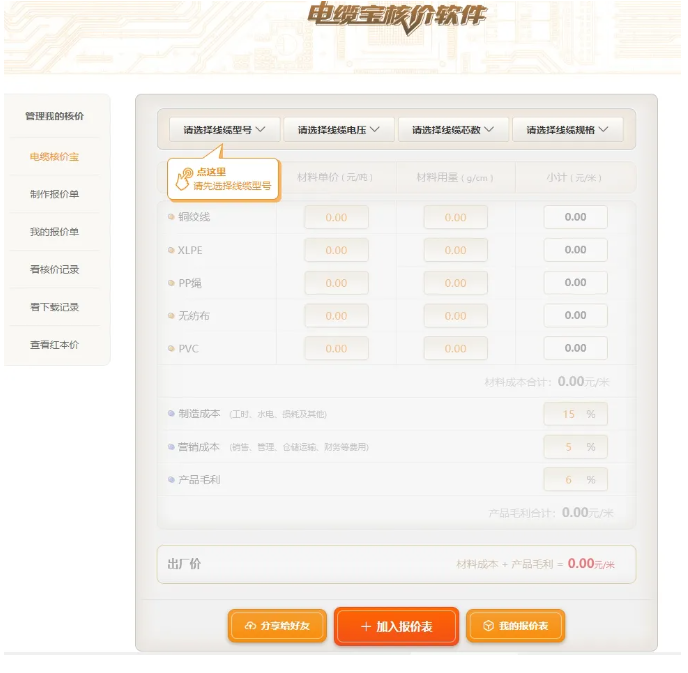
Task: Open 制作报价单 from the sidebar
Action: click(54, 194)
